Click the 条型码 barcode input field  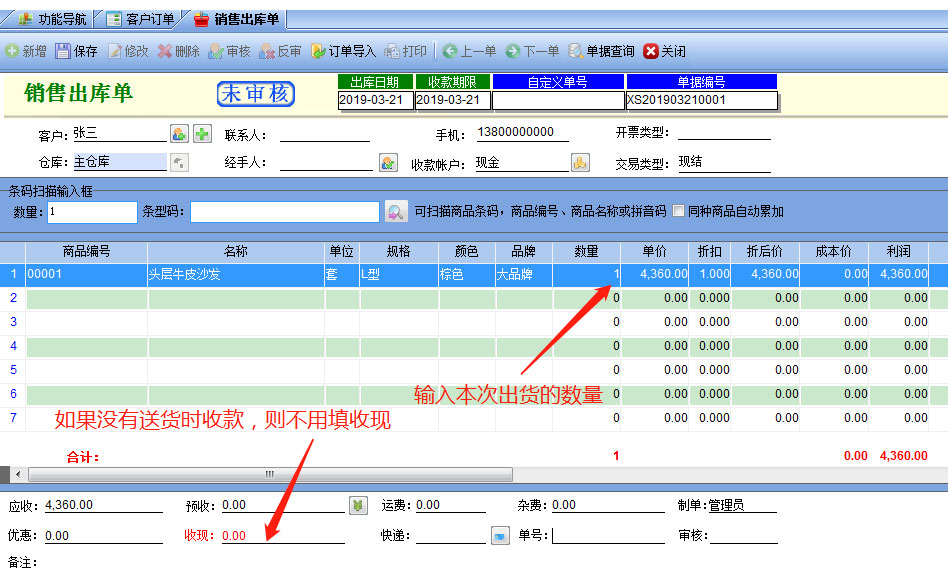click(x=285, y=212)
